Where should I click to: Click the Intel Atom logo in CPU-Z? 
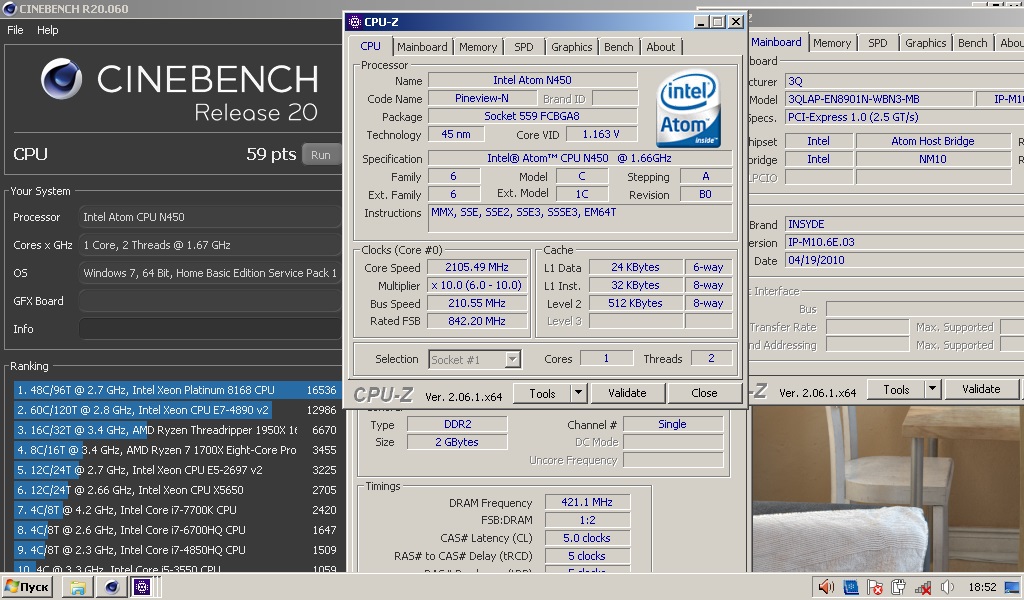[688, 108]
